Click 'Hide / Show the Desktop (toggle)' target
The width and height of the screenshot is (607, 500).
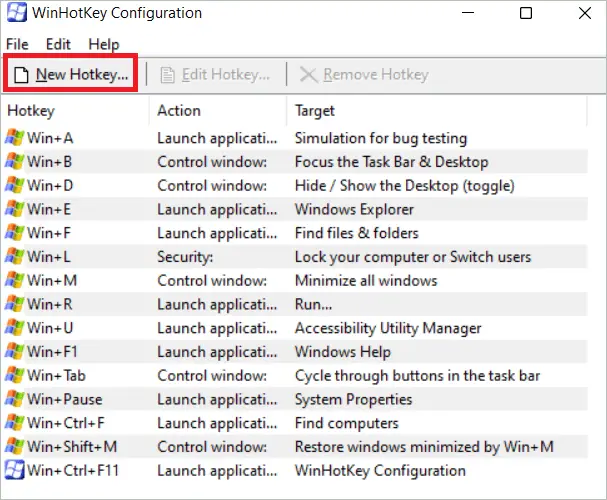click(x=405, y=186)
